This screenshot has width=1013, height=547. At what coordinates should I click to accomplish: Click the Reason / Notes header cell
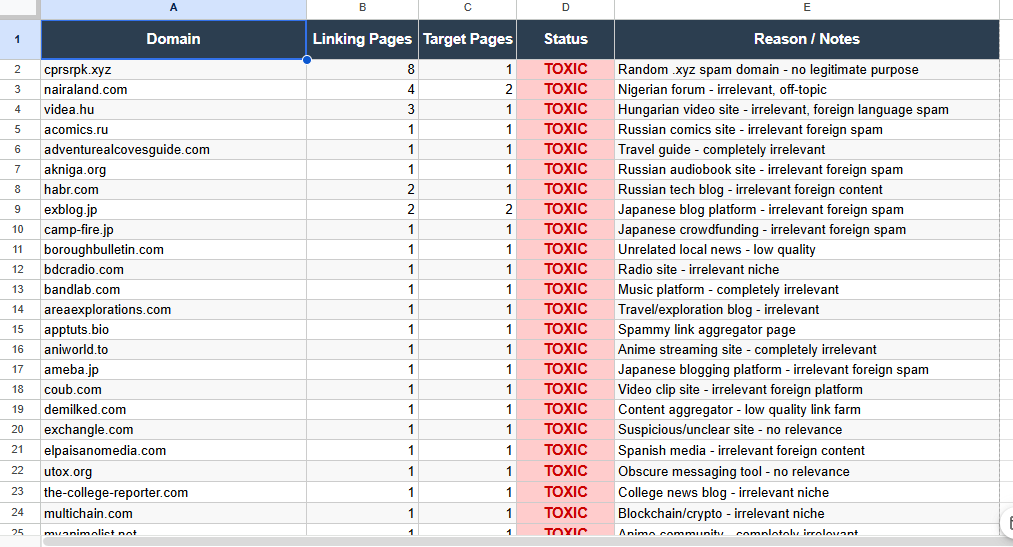pos(807,39)
